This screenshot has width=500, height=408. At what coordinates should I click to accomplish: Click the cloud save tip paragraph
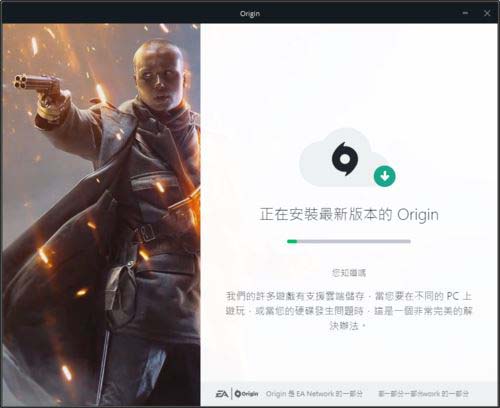(349, 311)
